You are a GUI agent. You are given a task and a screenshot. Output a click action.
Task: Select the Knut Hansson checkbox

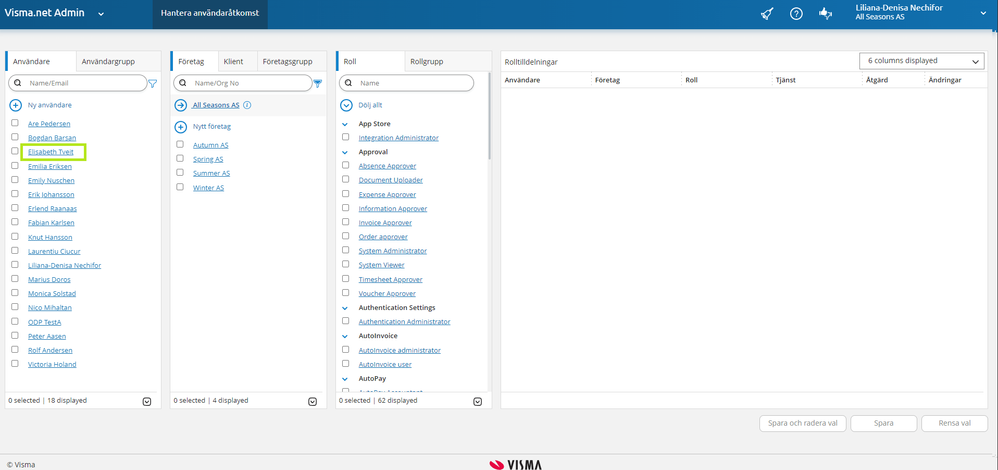[15, 237]
